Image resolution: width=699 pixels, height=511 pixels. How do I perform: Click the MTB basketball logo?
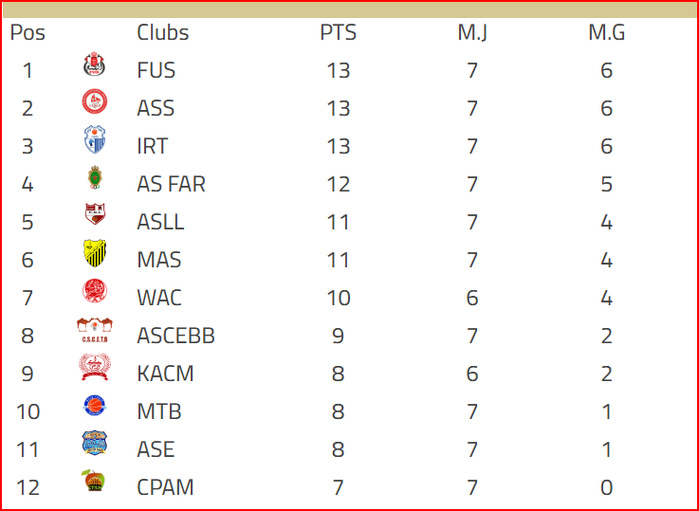pyautogui.click(x=94, y=406)
